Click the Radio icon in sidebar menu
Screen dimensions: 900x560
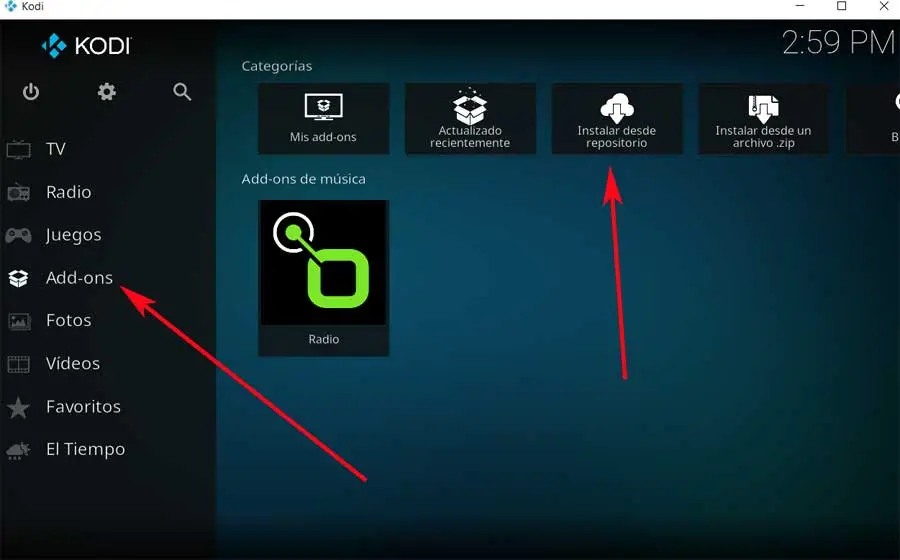(x=18, y=192)
